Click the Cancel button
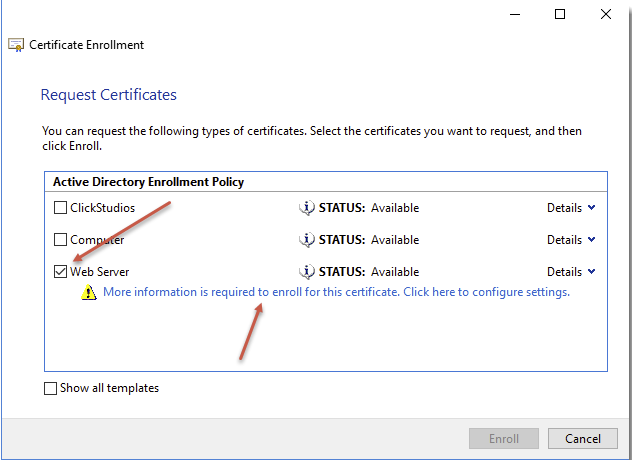Screen dimensions: 632x460 (582, 438)
